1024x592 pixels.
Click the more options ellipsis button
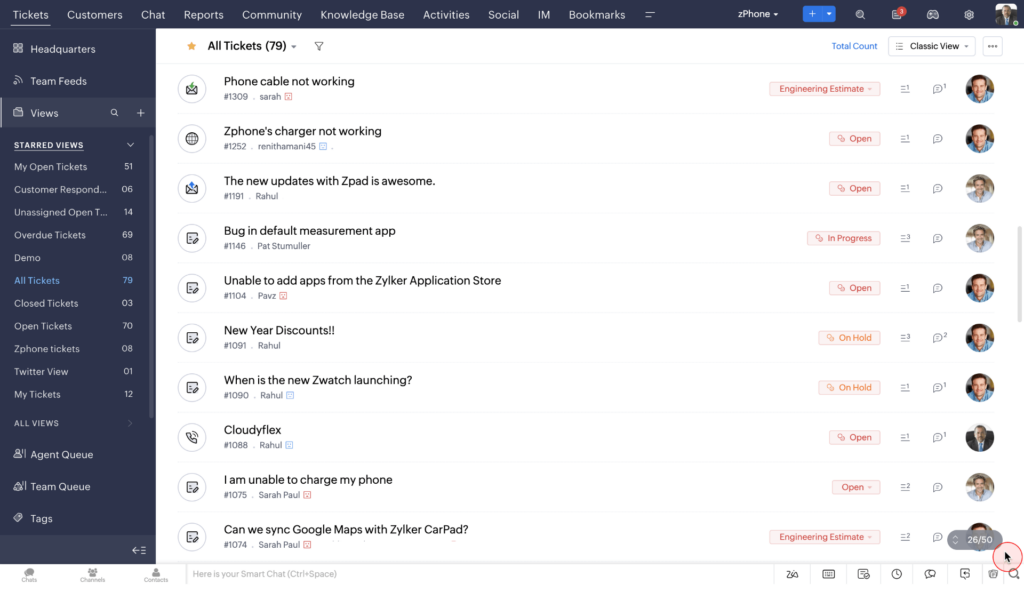(x=992, y=46)
